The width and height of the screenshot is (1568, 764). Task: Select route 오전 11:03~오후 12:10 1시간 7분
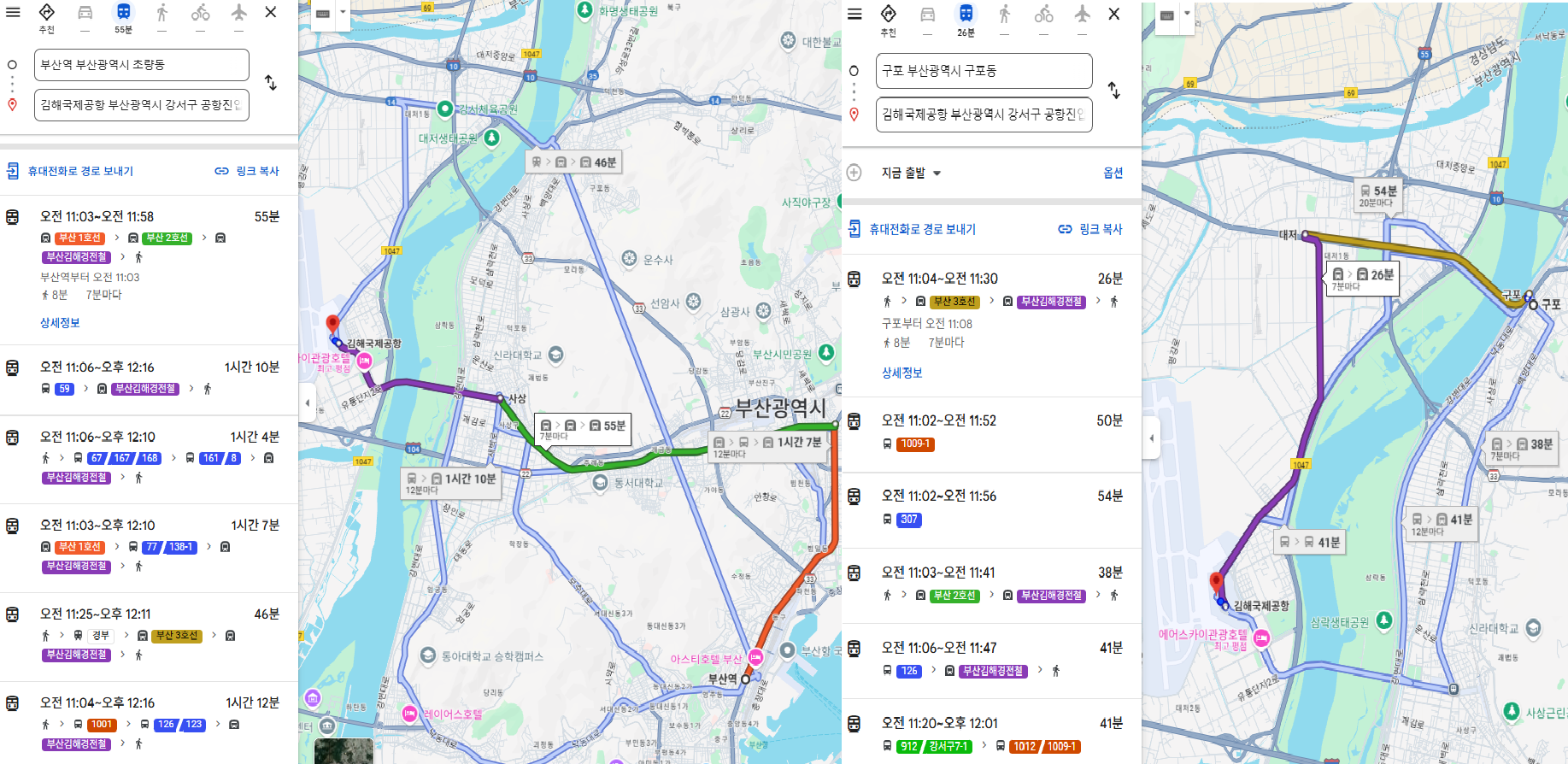[x=149, y=548]
